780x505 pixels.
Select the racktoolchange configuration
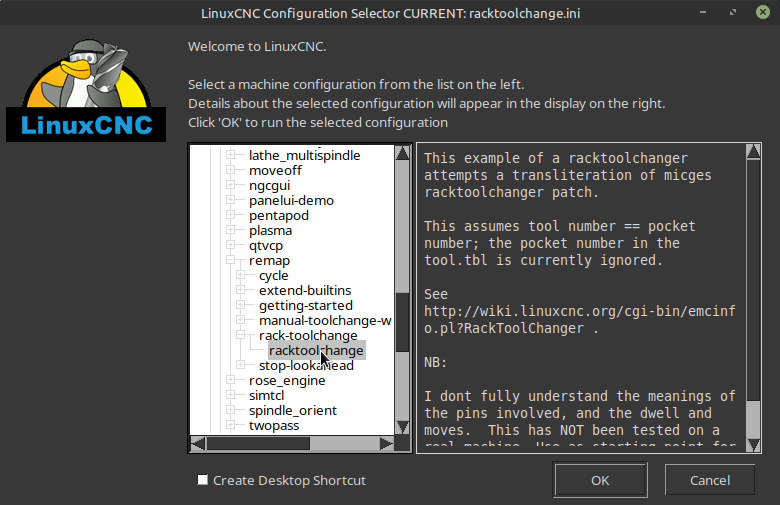316,351
